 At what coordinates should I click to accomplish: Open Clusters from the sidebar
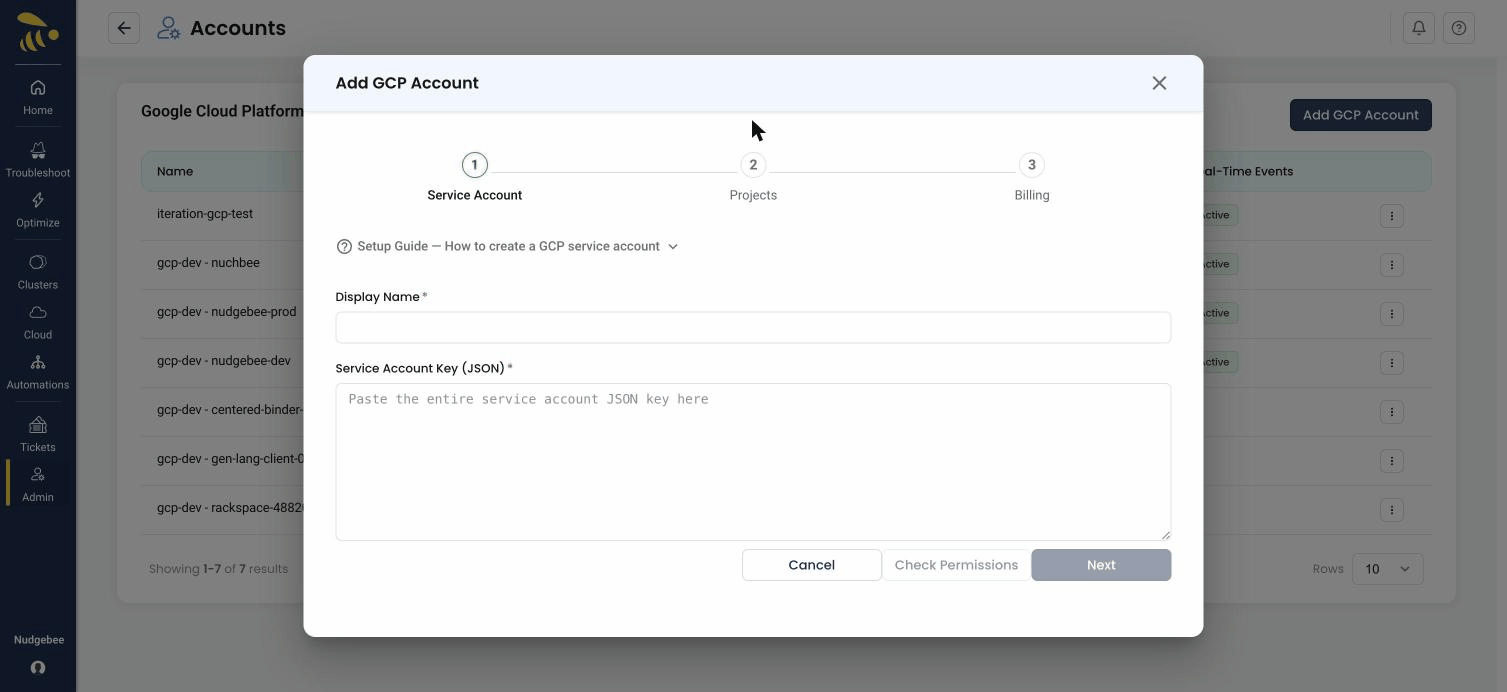(38, 272)
